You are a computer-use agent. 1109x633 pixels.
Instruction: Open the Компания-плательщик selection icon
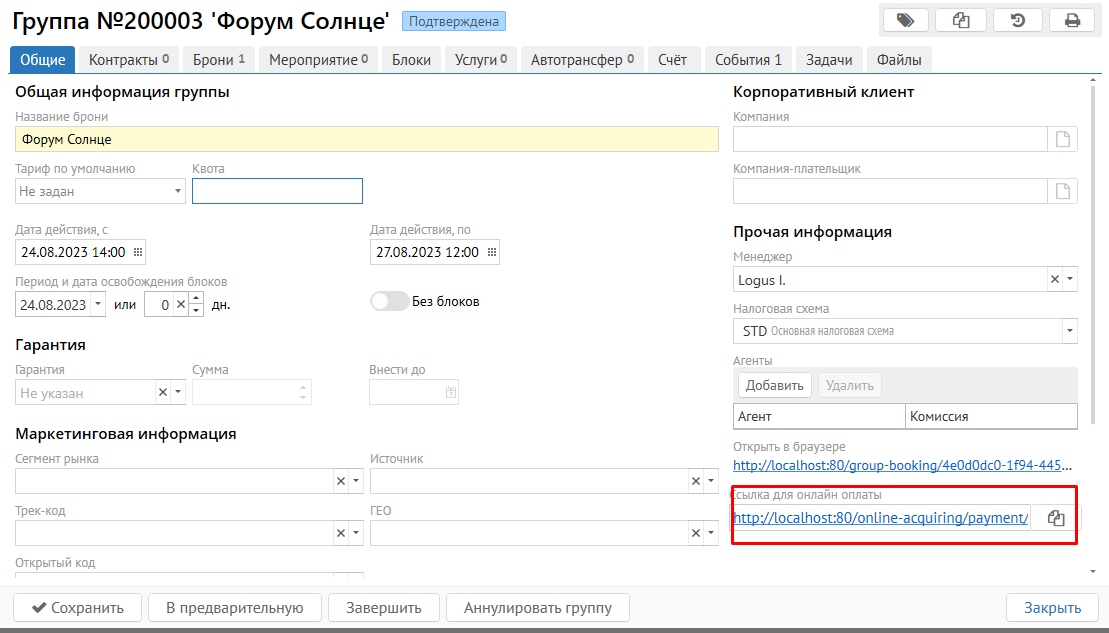(1063, 191)
